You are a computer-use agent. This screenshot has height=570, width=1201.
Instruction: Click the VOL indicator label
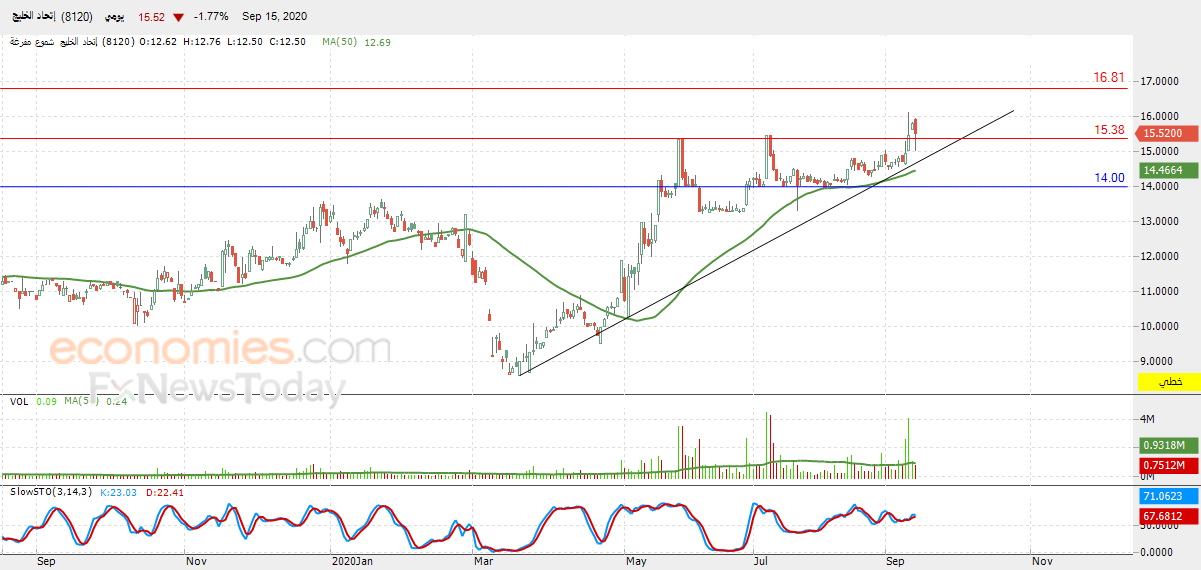point(19,401)
